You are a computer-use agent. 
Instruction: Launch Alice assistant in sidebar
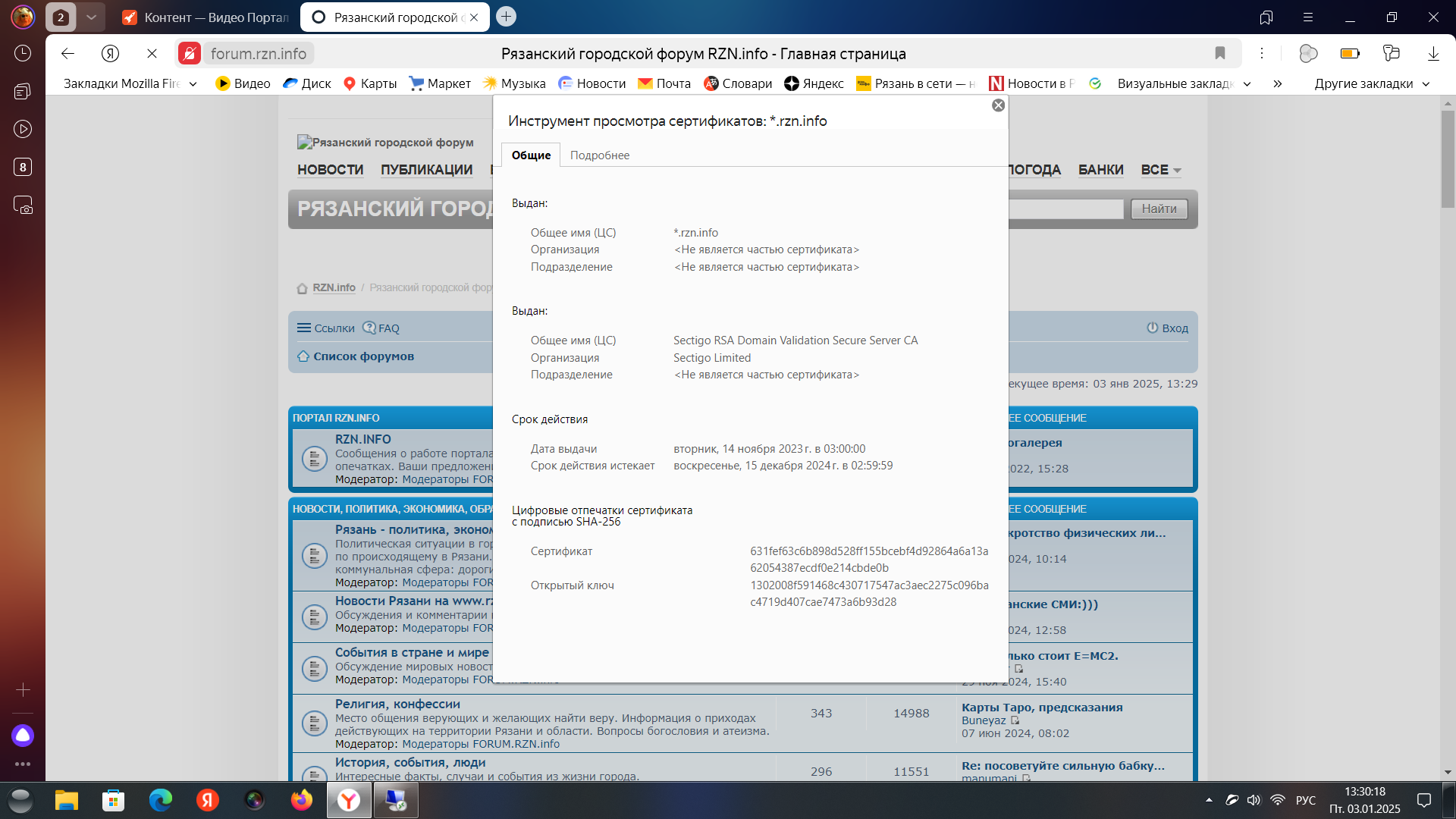click(23, 735)
